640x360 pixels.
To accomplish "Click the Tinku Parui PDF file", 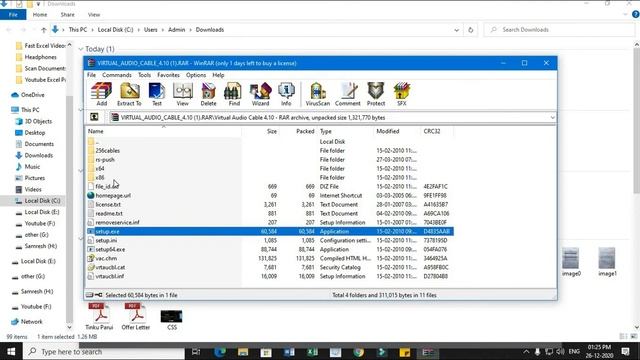I will [99, 316].
